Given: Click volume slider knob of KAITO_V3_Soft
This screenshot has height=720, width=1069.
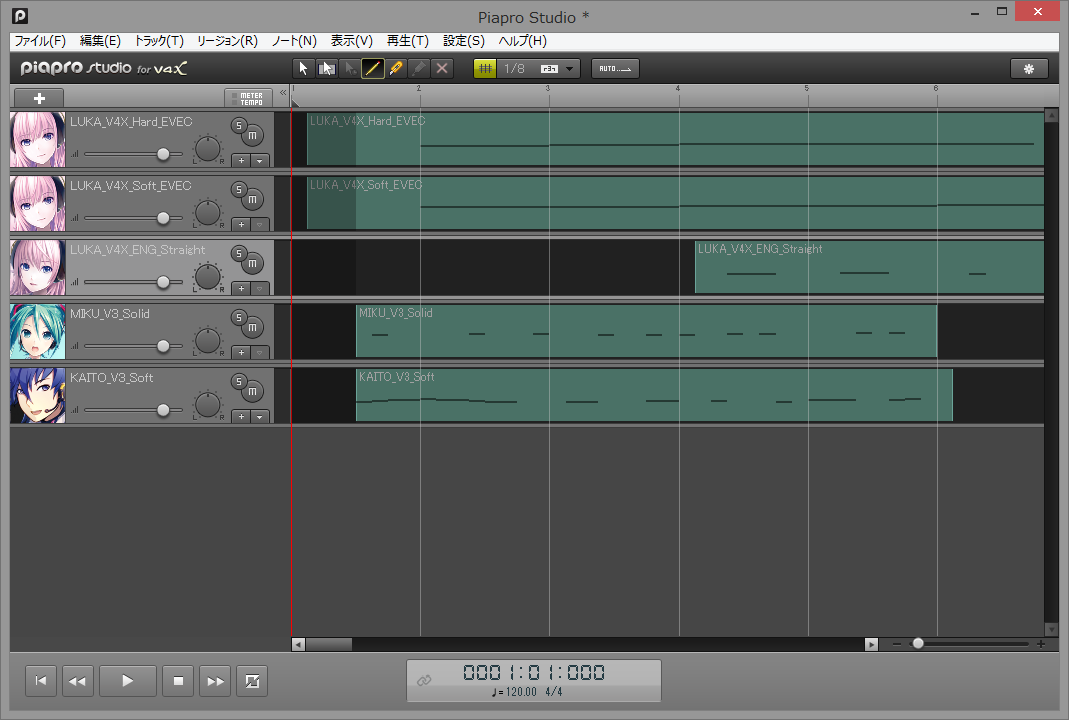Looking at the screenshot, I should (163, 410).
